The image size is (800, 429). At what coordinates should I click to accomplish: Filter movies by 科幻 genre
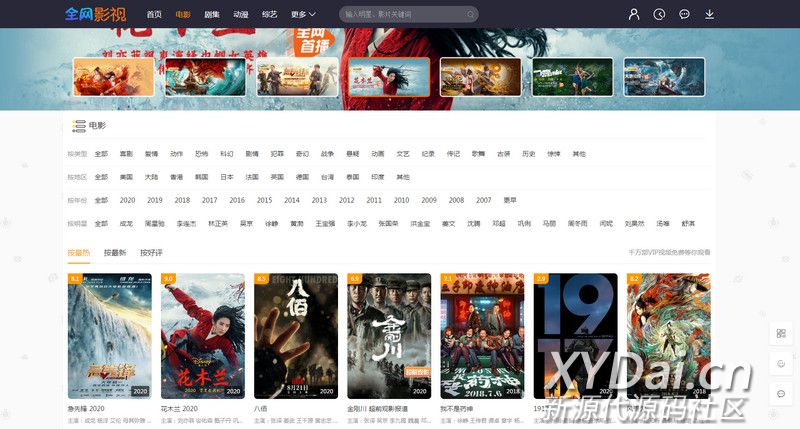click(227, 154)
